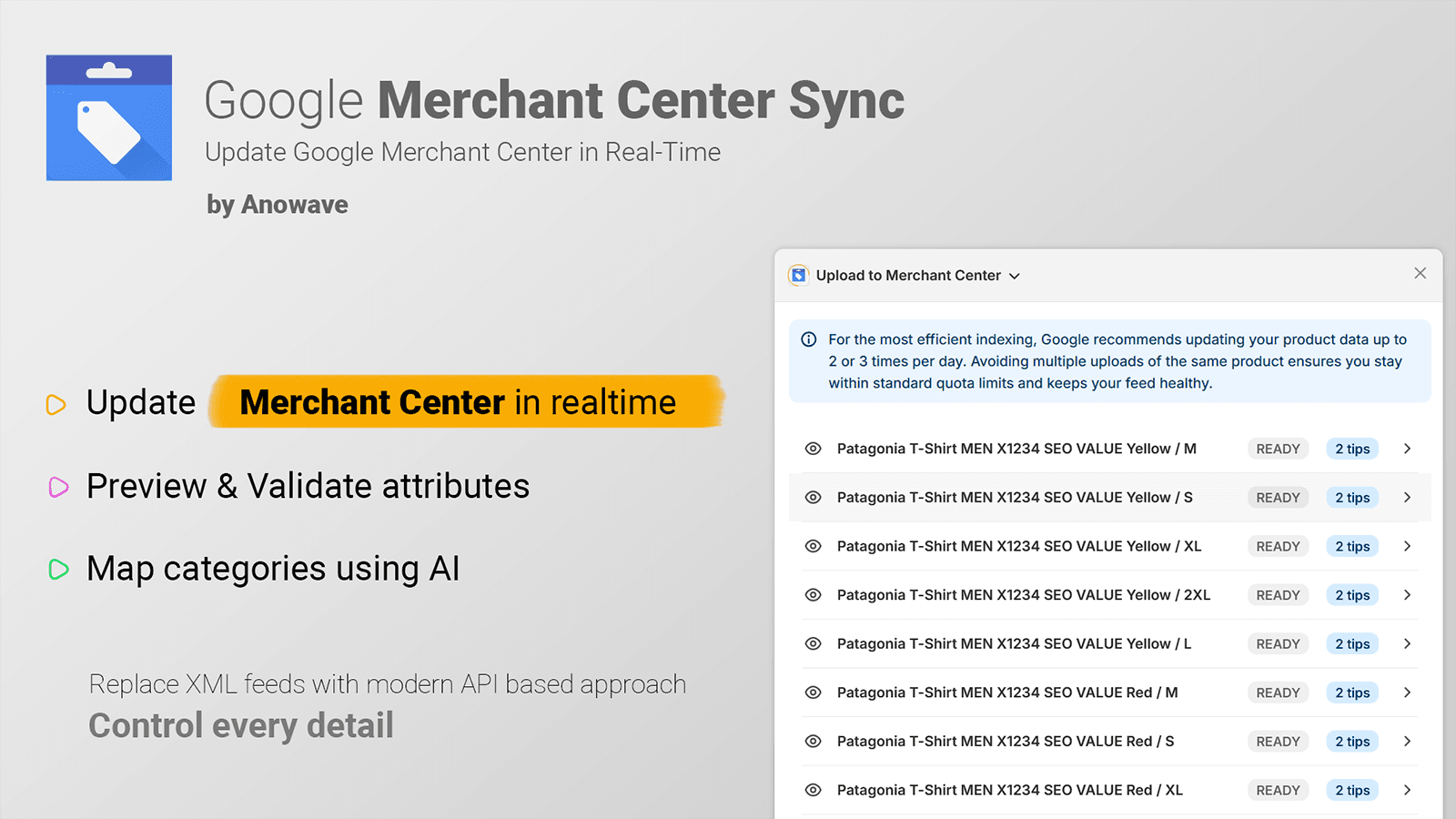Expand the Yellow / XL row chevron

click(1407, 546)
